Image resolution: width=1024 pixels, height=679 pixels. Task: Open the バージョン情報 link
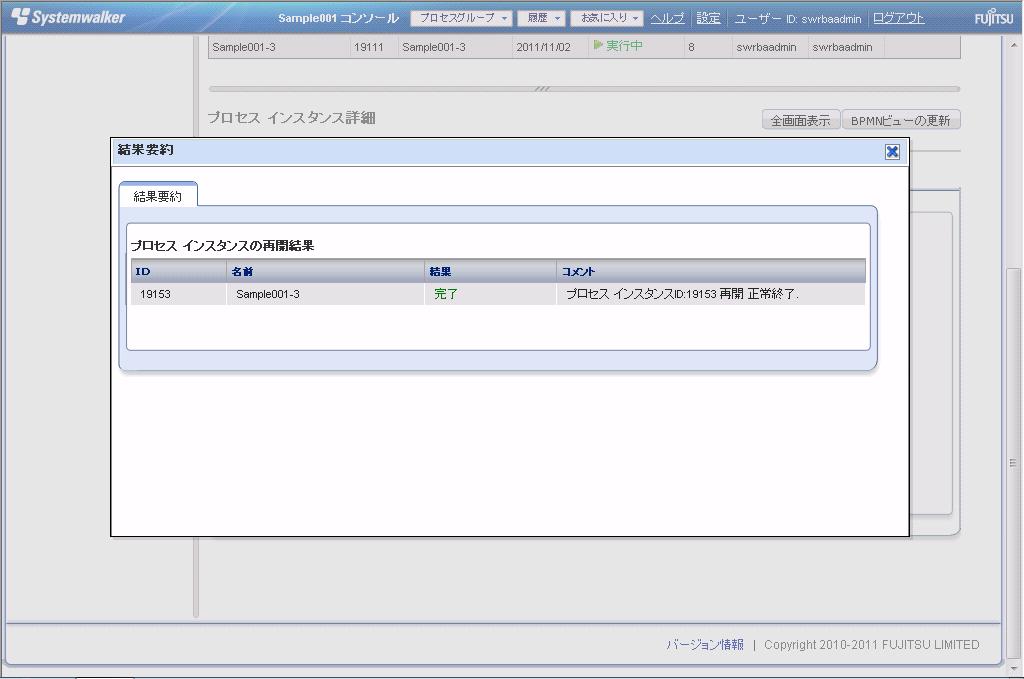pyautogui.click(x=705, y=645)
